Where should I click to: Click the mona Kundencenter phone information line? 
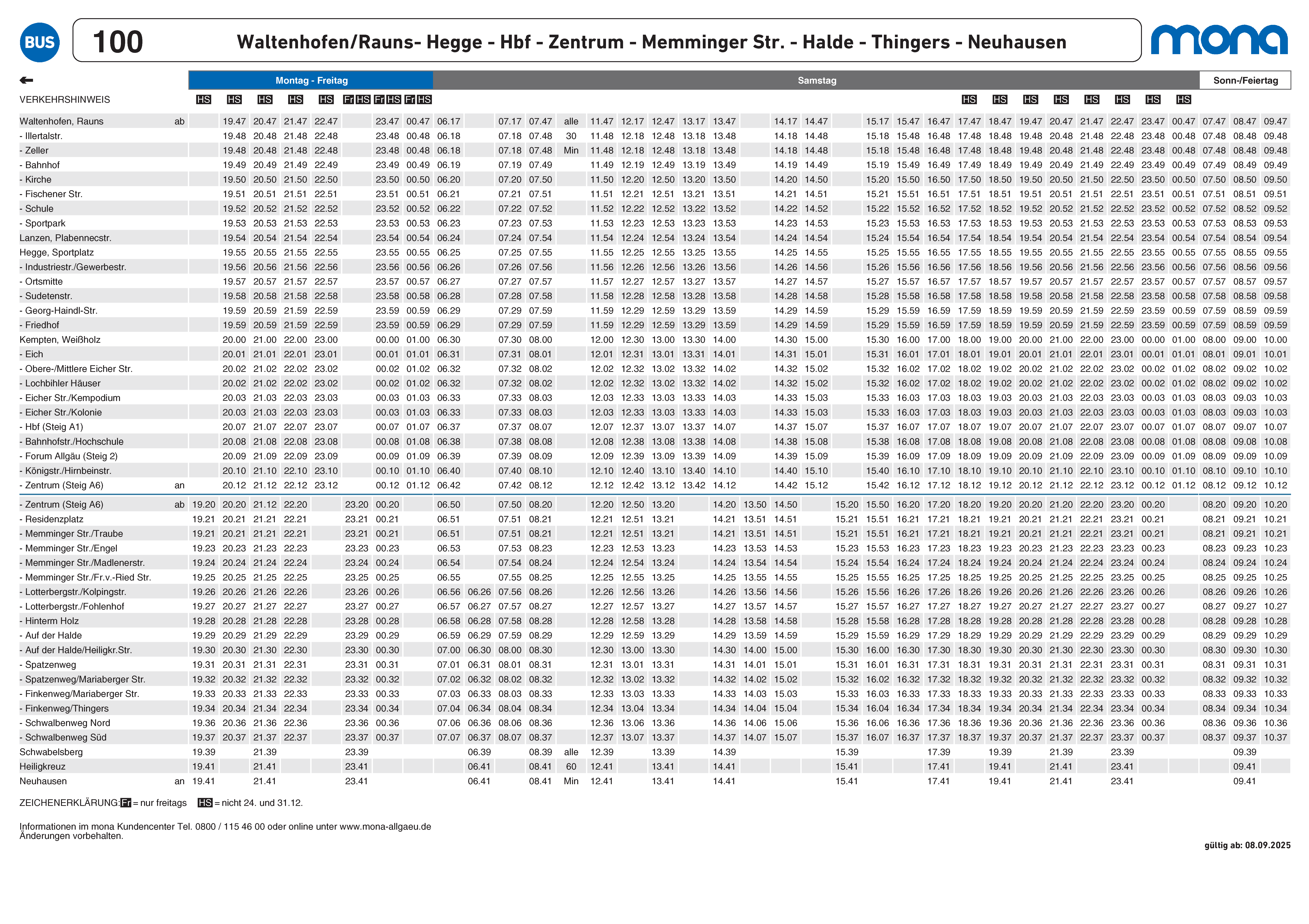[225, 826]
